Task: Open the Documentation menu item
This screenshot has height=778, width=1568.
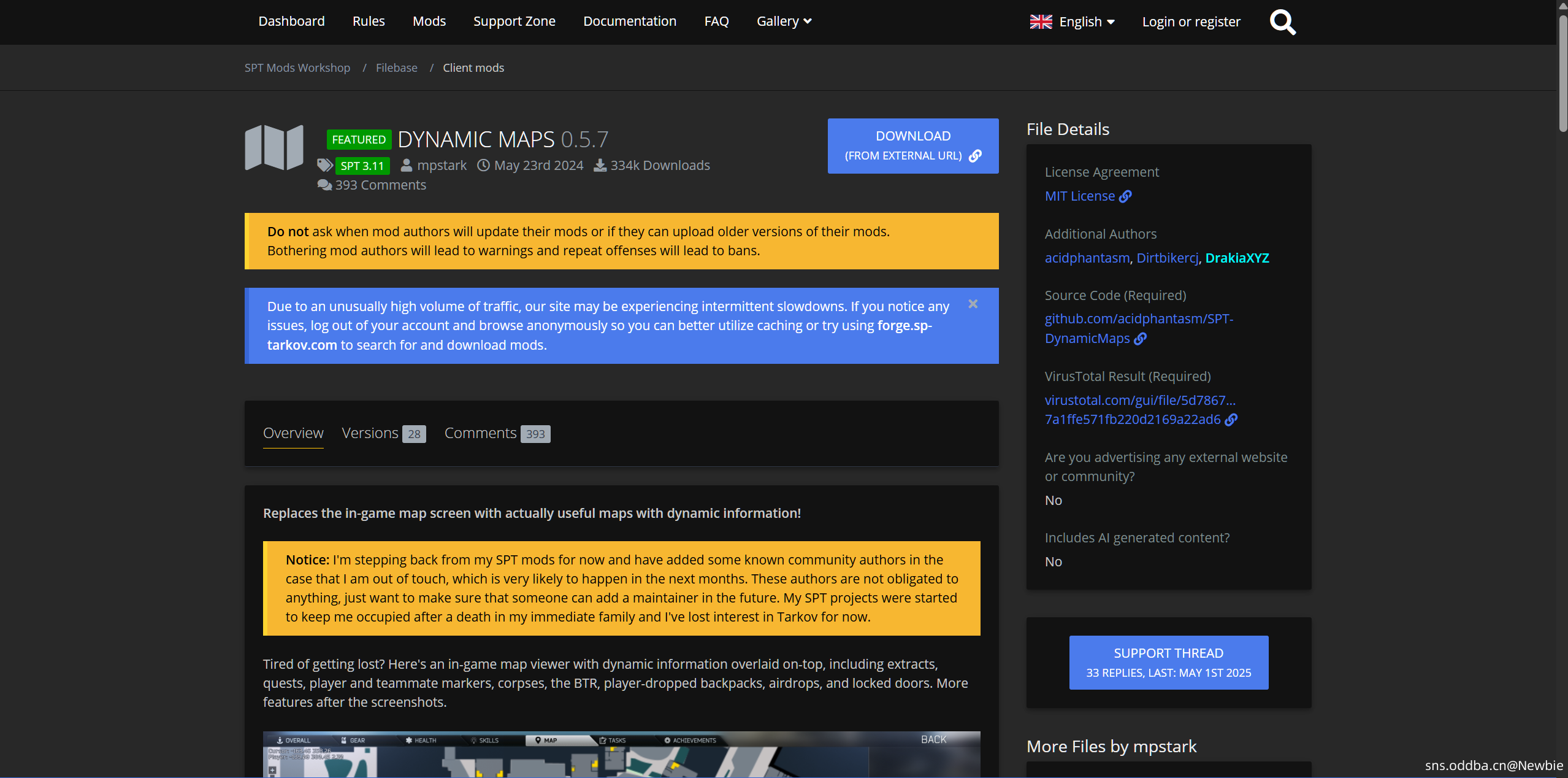Action: point(630,21)
